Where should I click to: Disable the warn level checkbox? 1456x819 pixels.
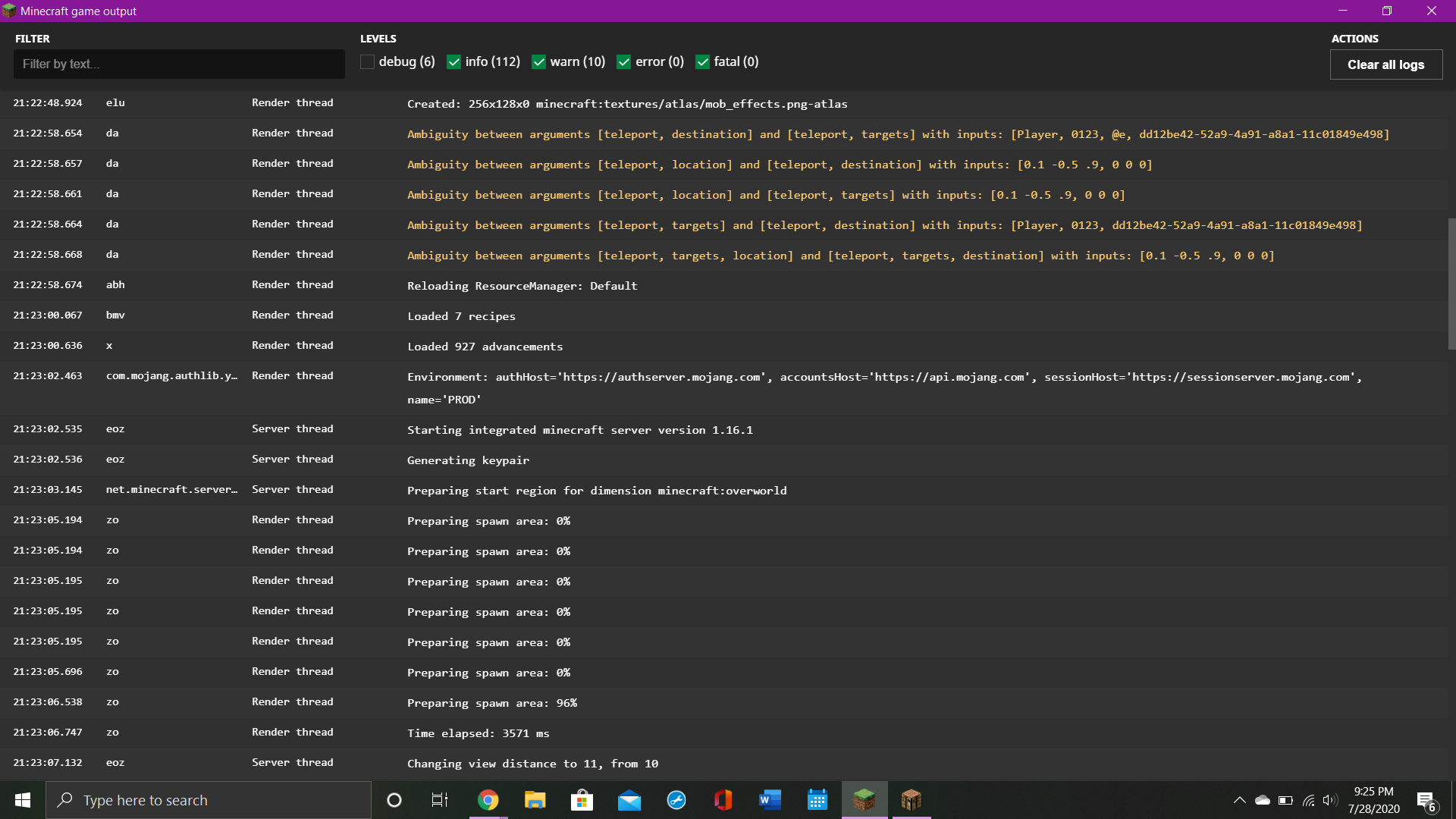[x=539, y=62]
